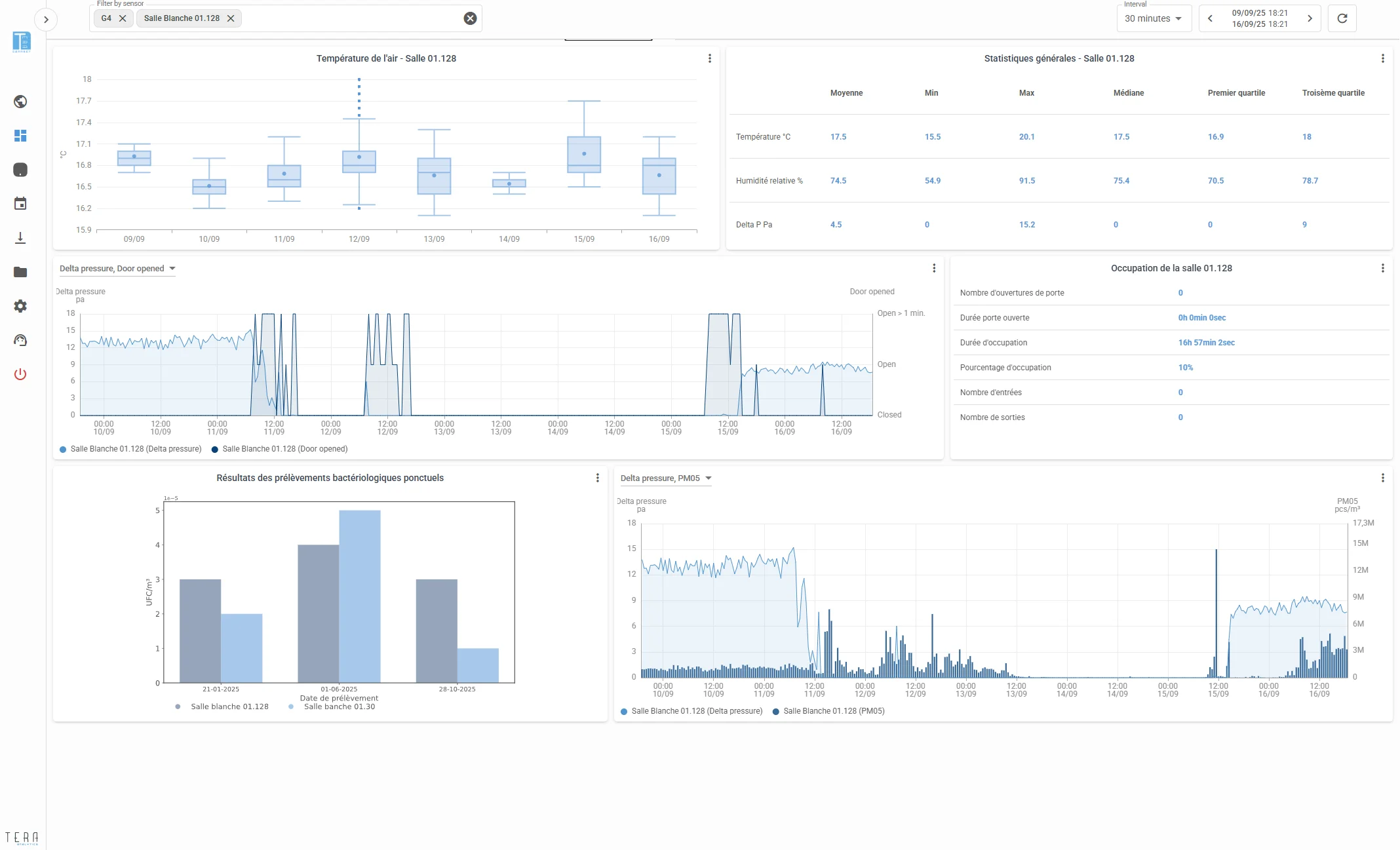Open the settings gear icon
Image resolution: width=1400 pixels, height=850 pixels.
(x=20, y=306)
